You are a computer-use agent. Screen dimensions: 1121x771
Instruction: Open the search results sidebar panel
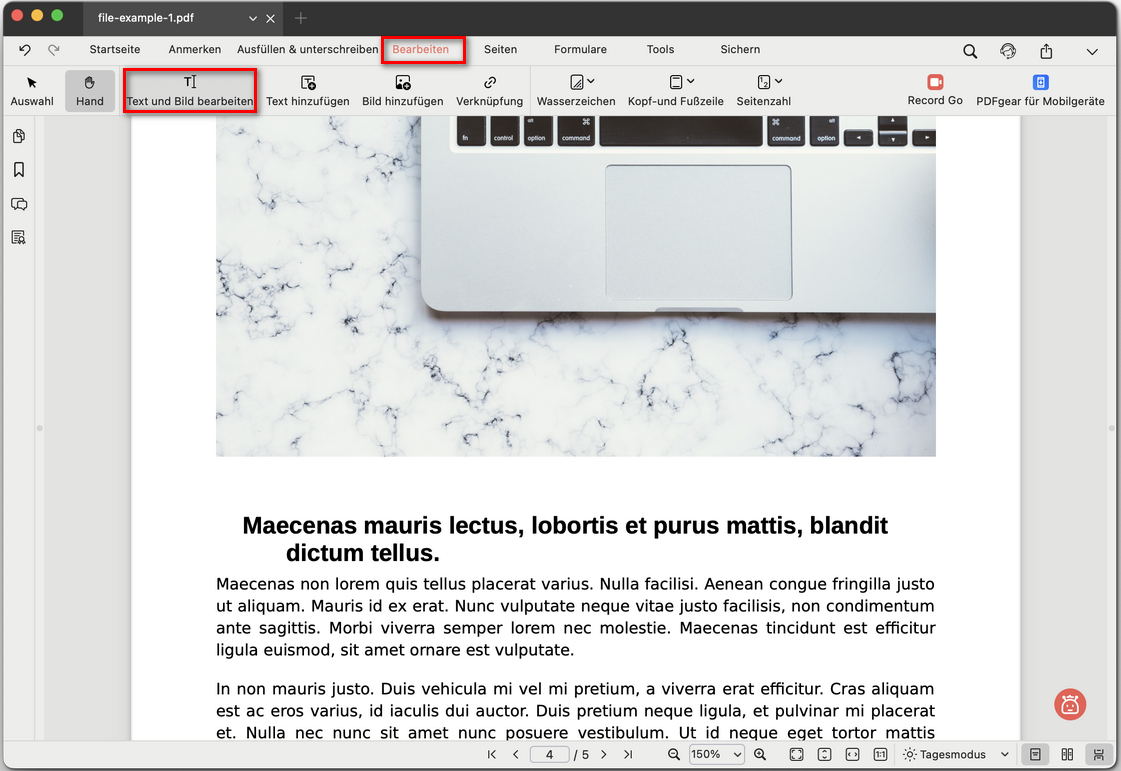click(x=19, y=237)
